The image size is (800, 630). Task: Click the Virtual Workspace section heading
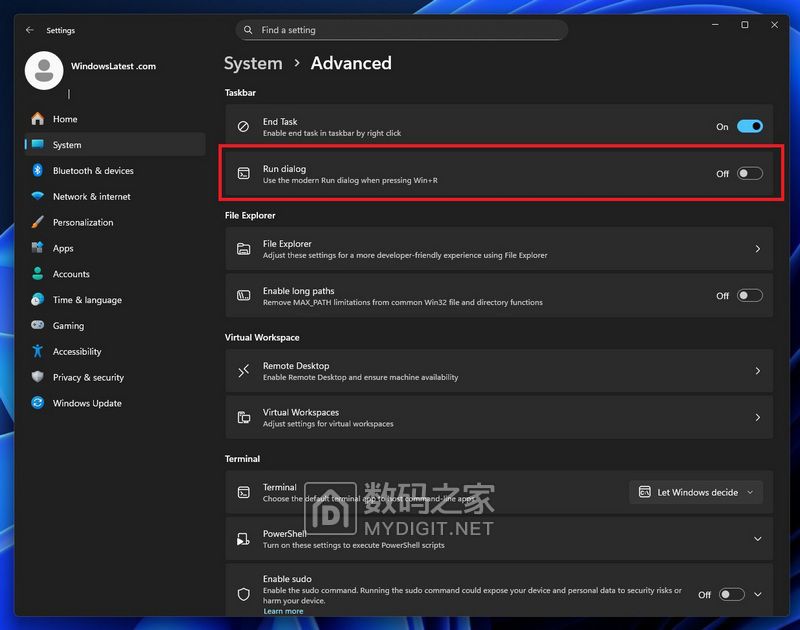point(262,337)
